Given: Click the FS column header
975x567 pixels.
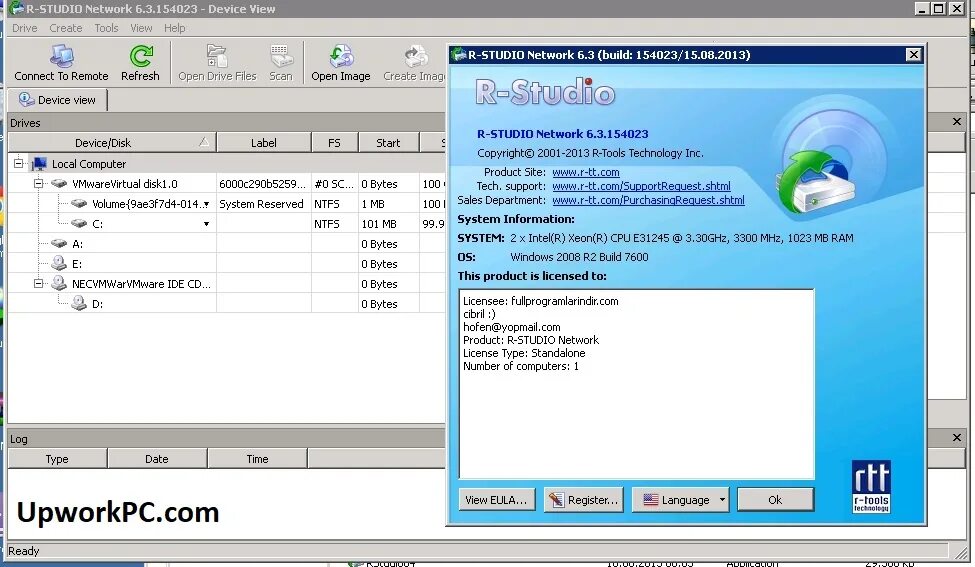Looking at the screenshot, I should (335, 142).
